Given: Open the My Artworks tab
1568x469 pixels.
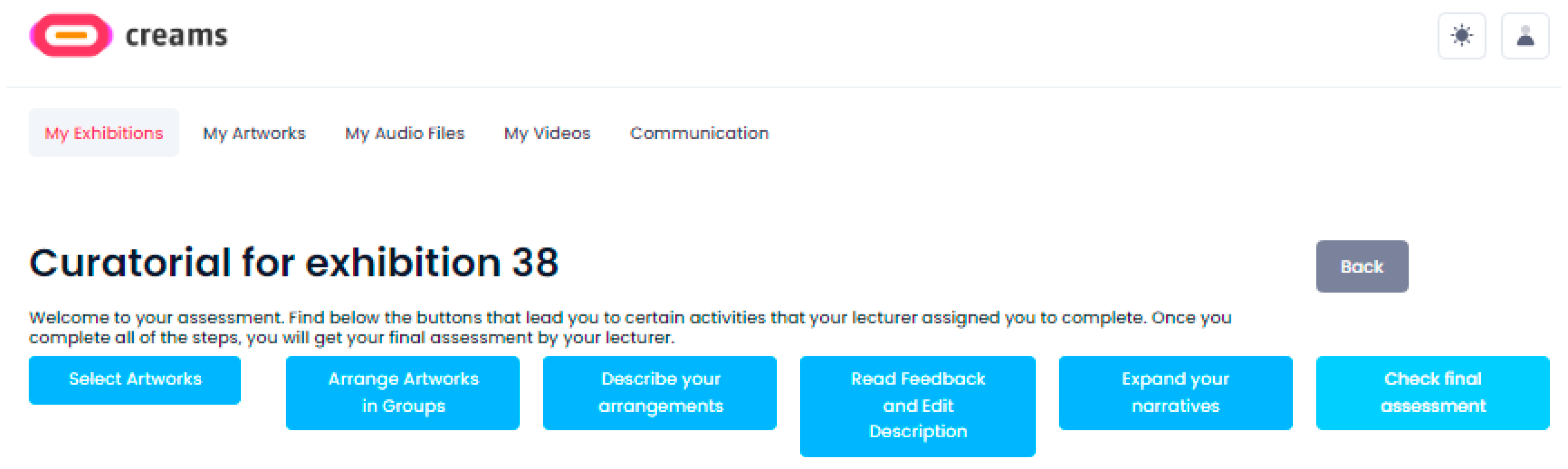Looking at the screenshot, I should click(254, 133).
